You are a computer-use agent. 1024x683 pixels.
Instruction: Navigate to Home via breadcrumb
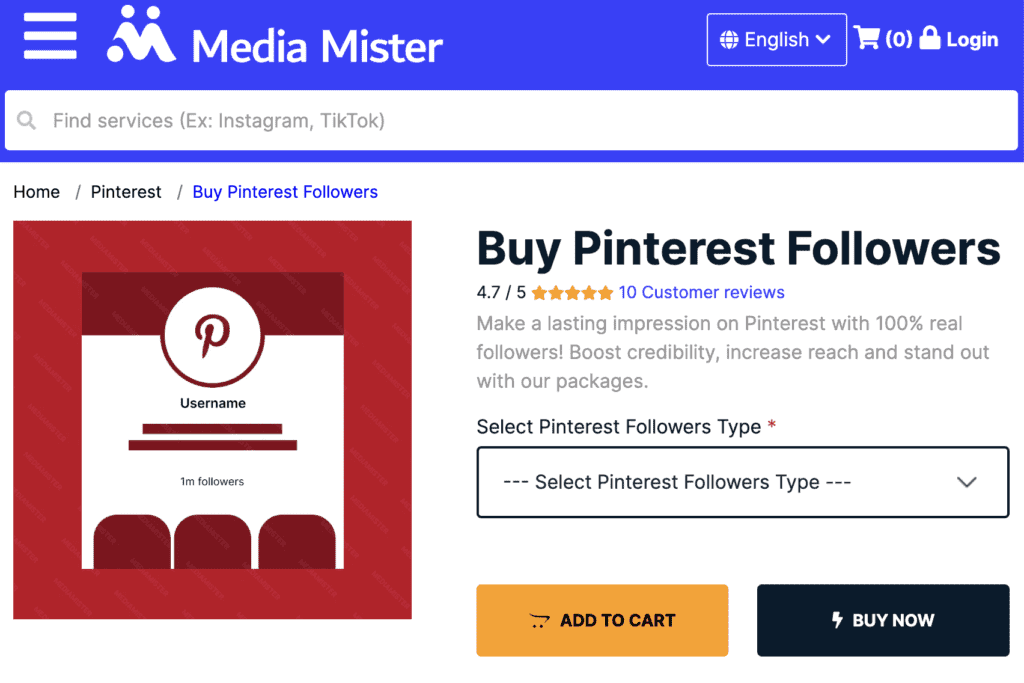point(36,191)
